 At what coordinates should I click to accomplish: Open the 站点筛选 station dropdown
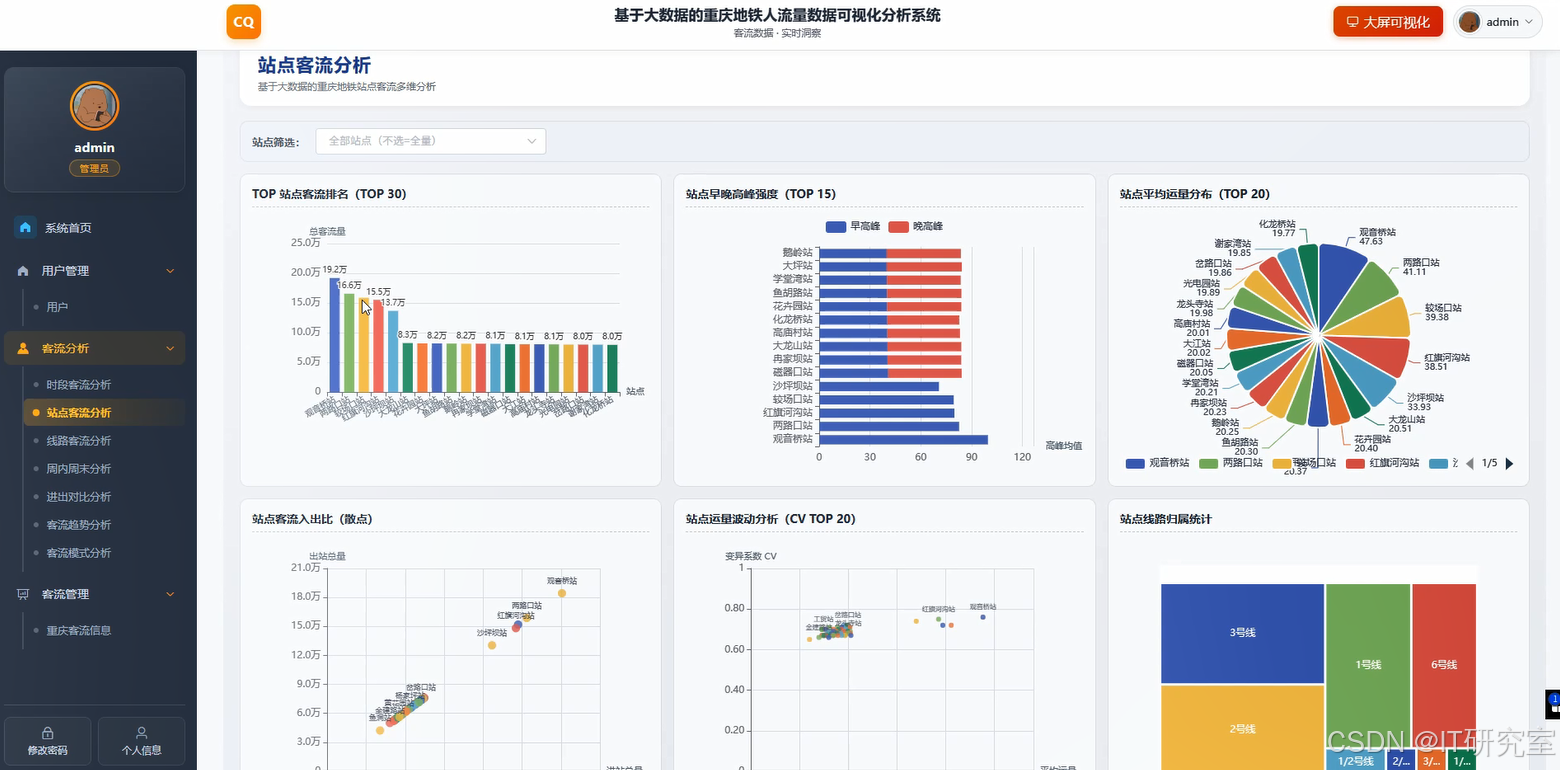(431, 141)
